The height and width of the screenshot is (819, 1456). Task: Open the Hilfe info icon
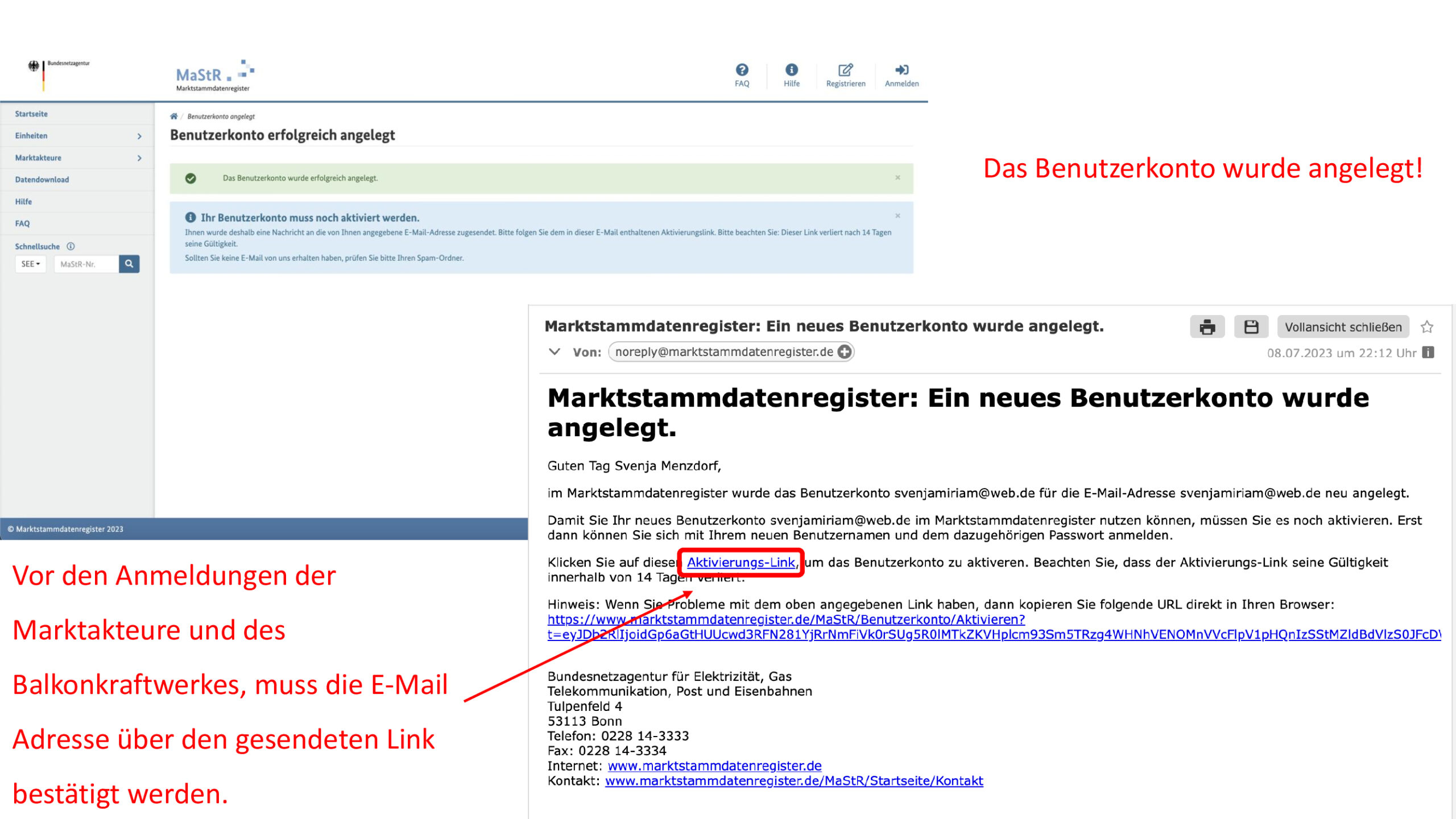click(x=791, y=70)
